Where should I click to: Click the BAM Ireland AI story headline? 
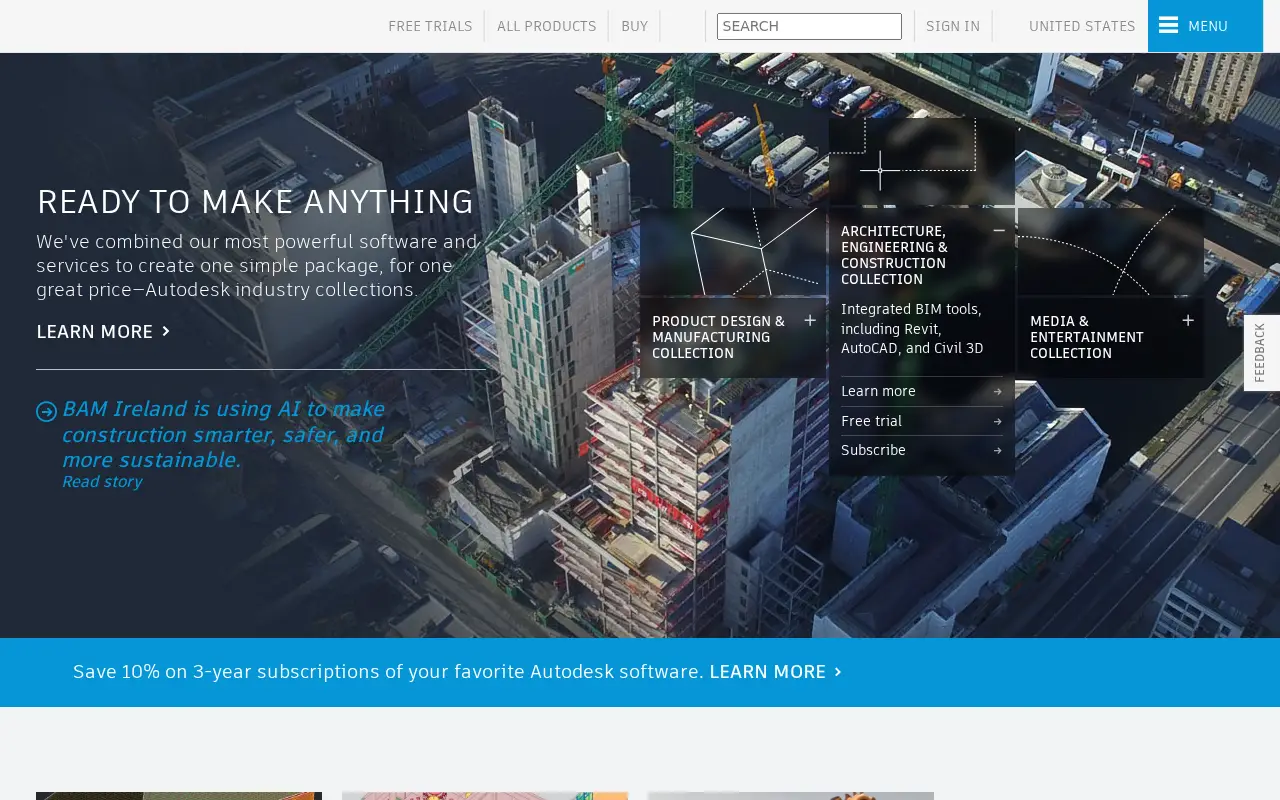(x=223, y=435)
